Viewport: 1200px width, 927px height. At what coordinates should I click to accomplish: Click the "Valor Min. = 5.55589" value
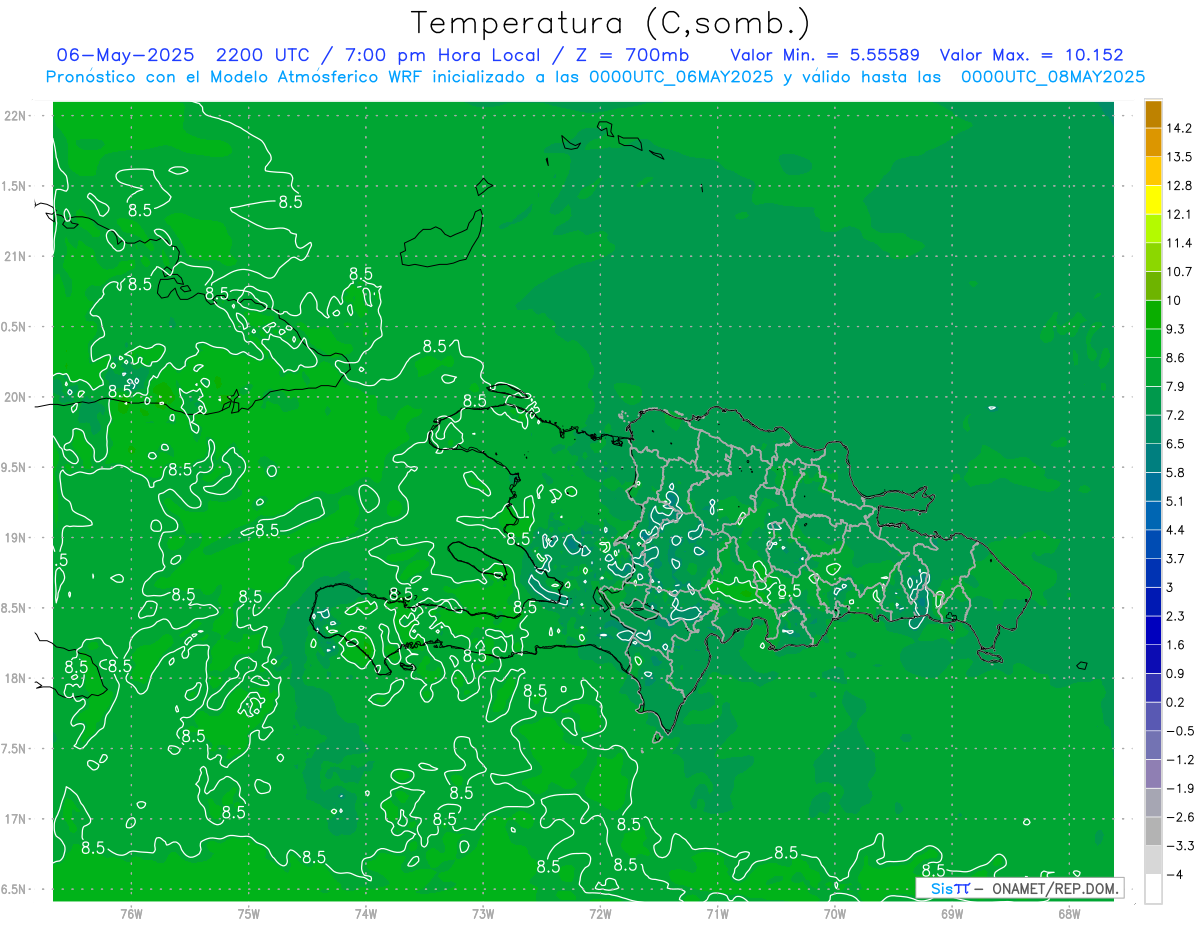[x=825, y=56]
